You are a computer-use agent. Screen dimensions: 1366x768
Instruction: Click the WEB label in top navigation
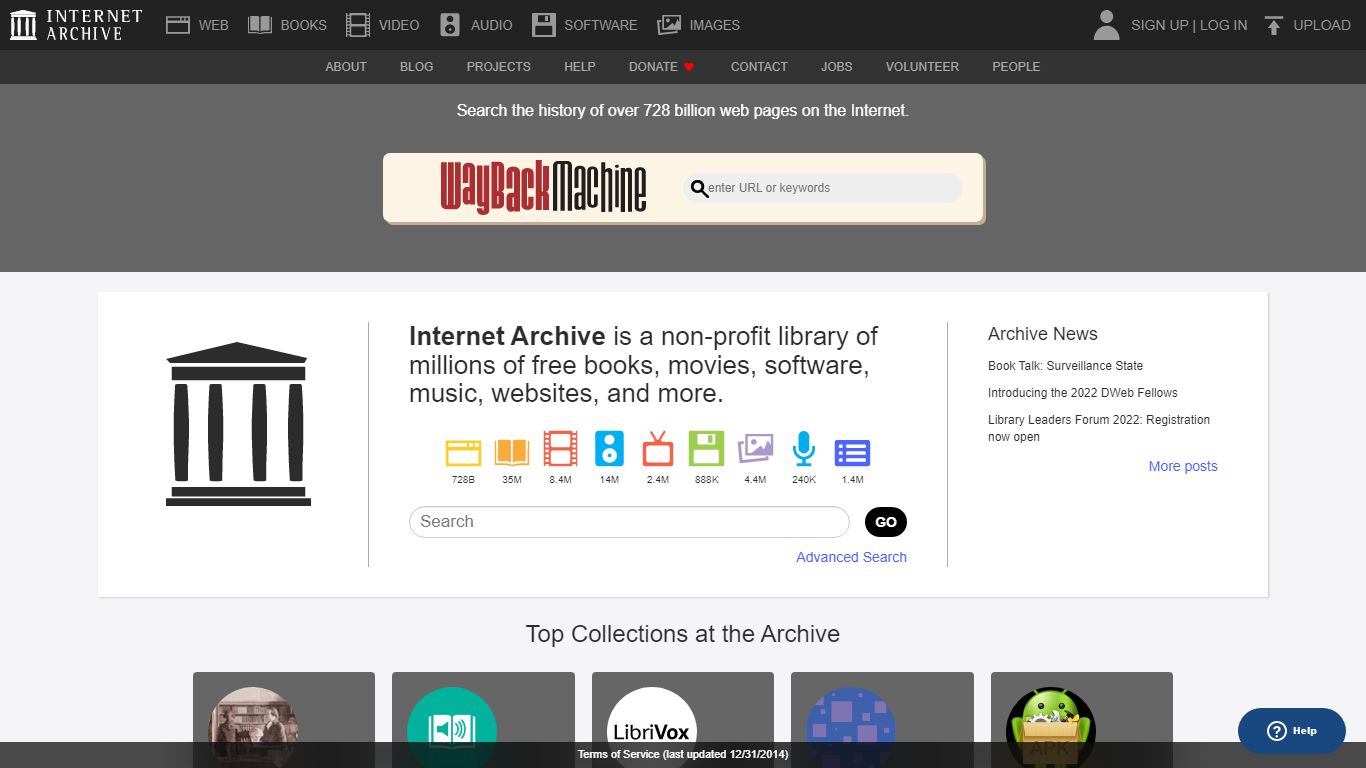click(214, 25)
